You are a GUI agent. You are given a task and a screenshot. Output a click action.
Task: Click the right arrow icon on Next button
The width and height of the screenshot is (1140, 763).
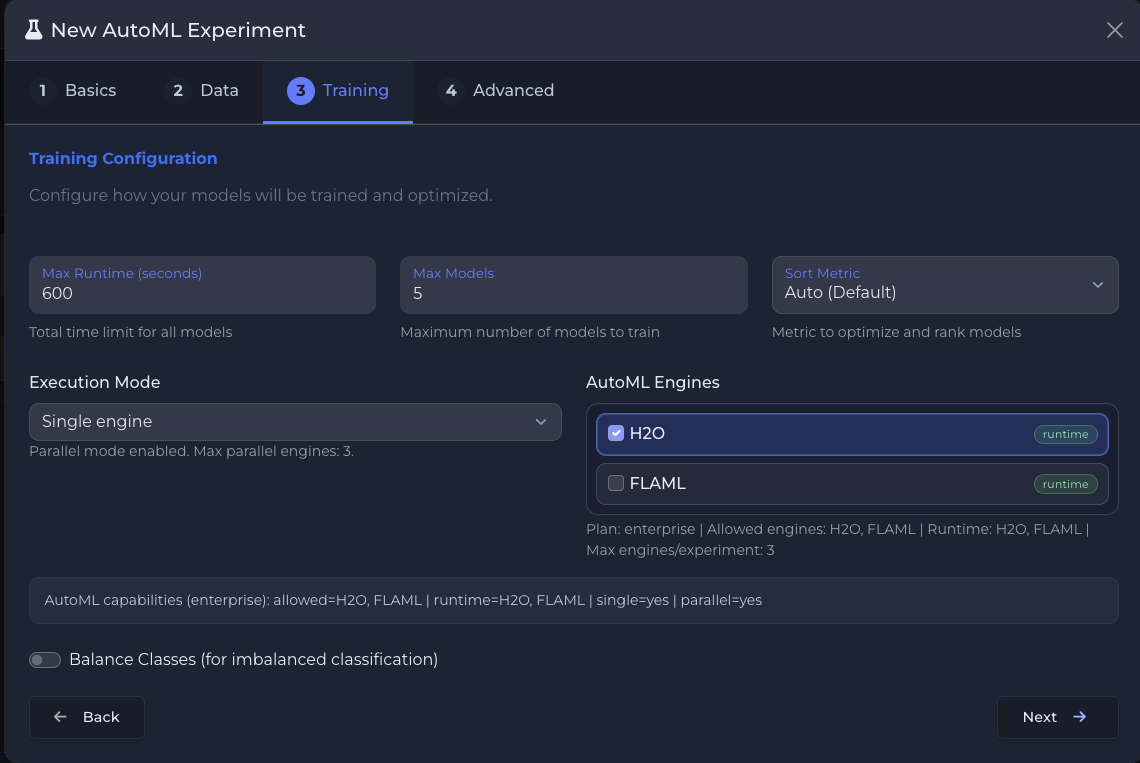tap(1079, 717)
